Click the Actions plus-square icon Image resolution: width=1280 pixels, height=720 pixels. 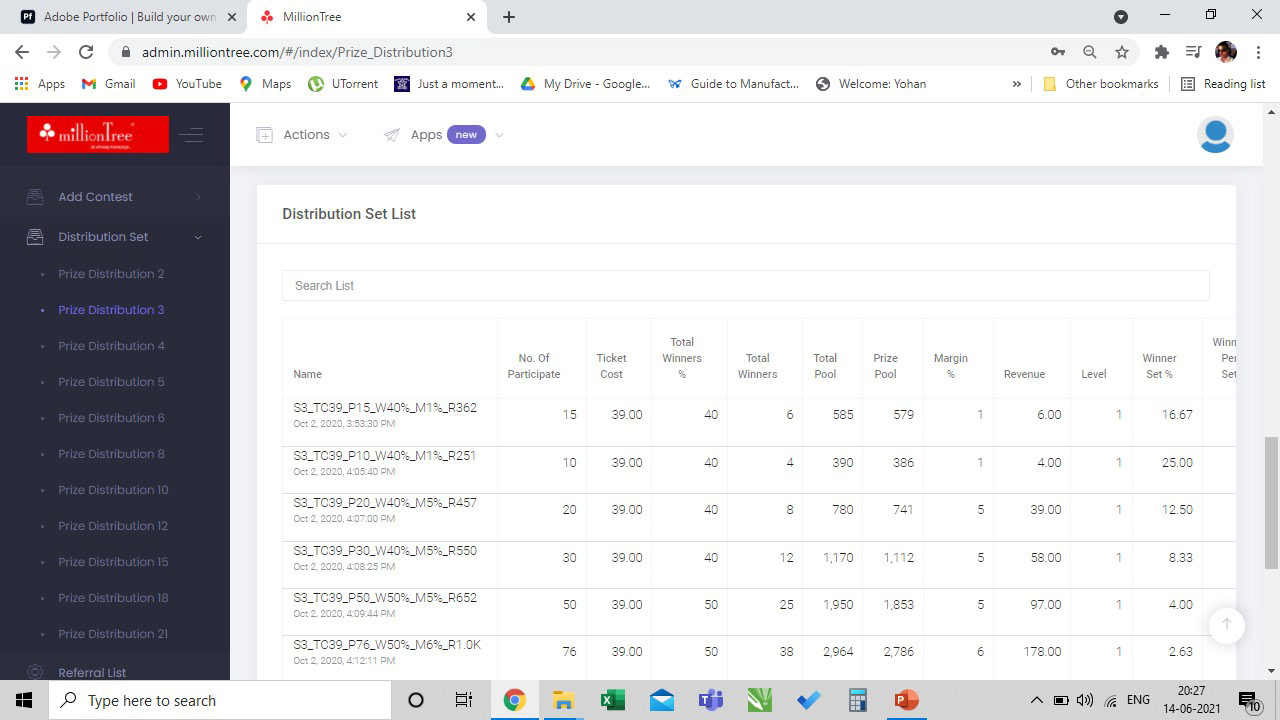[264, 135]
